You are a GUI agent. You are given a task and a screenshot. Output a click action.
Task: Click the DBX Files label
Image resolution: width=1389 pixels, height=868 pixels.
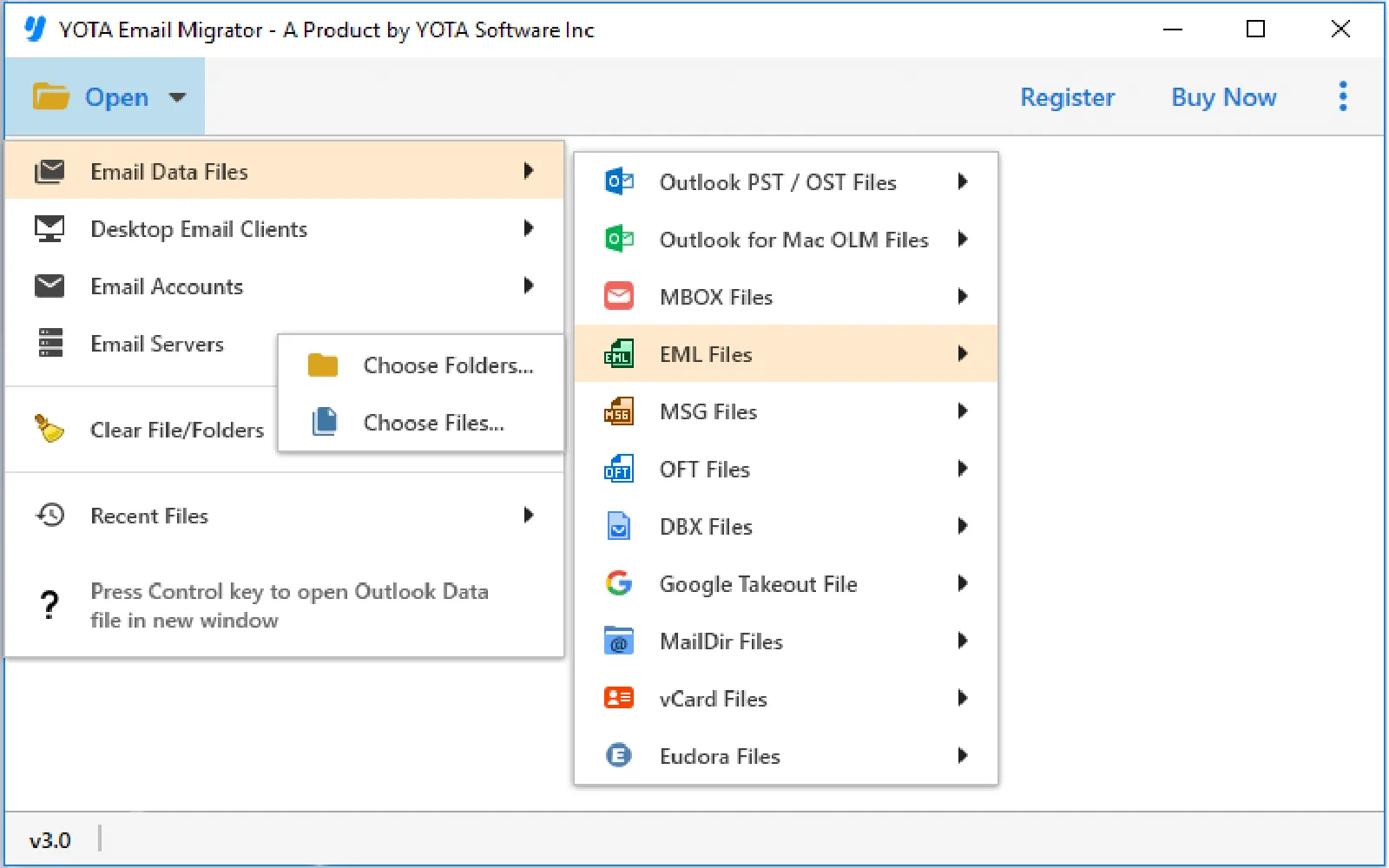(x=706, y=527)
